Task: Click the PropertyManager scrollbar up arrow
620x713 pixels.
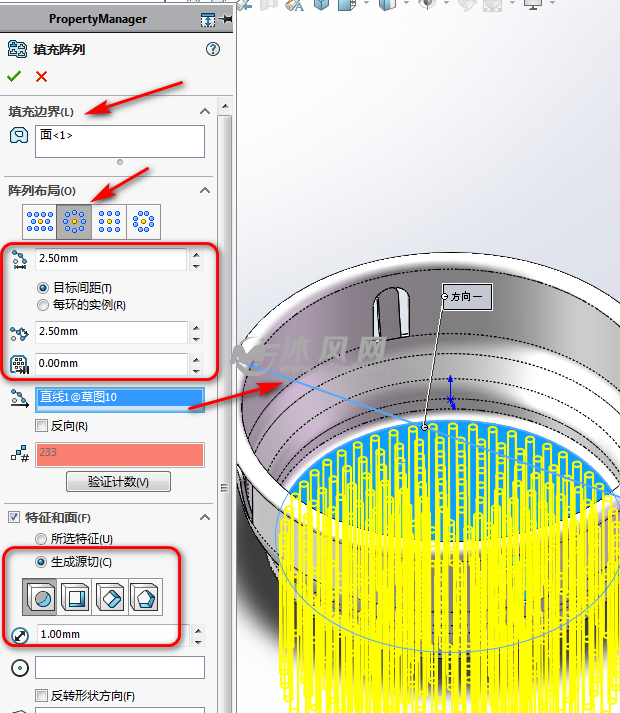Action: point(225,106)
